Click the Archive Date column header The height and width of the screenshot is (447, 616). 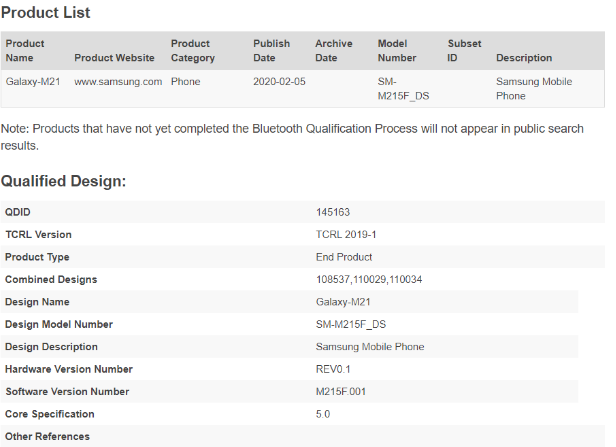click(x=334, y=51)
